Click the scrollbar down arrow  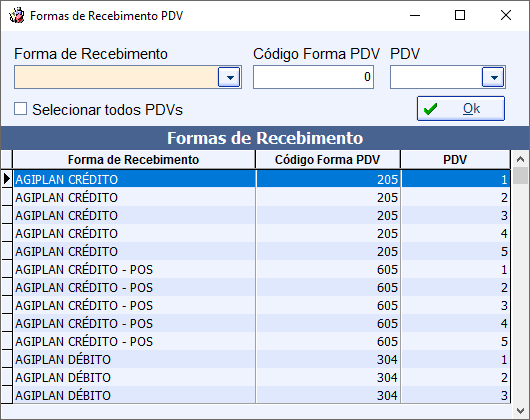click(x=521, y=411)
